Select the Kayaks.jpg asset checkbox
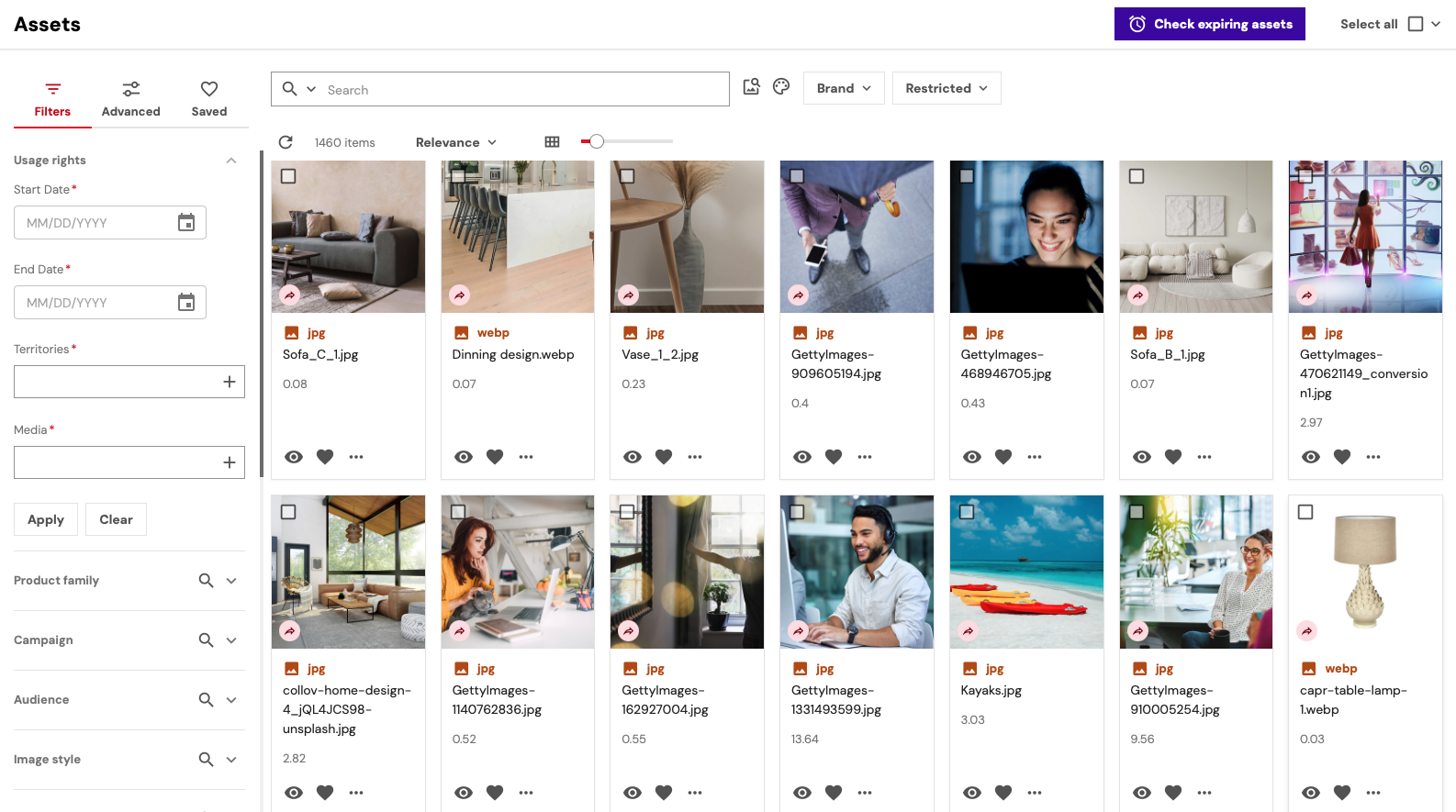Screen dimensions: 1456x812 coord(967,512)
